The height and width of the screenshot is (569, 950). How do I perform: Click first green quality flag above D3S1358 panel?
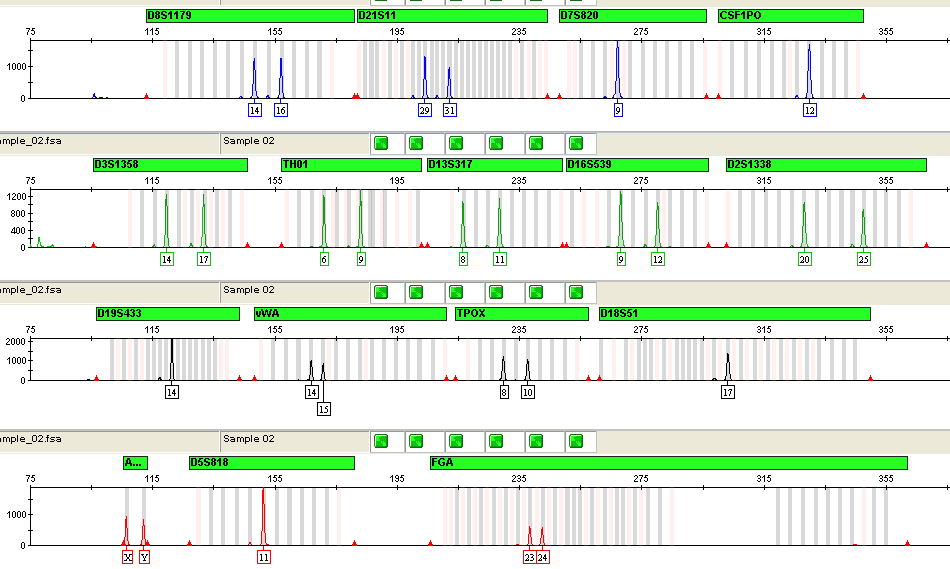[380, 143]
